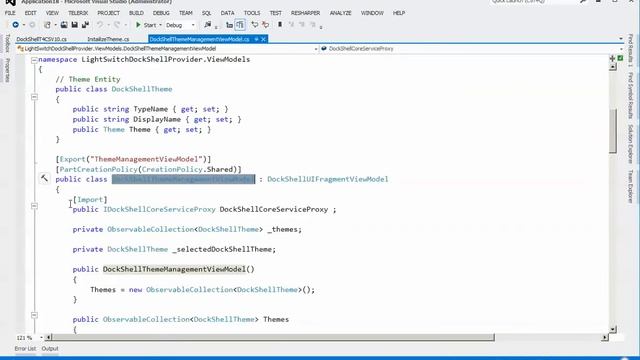This screenshot has width=640, height=360.
Task: Open the Find Symbol Results side panel
Action: click(631, 95)
